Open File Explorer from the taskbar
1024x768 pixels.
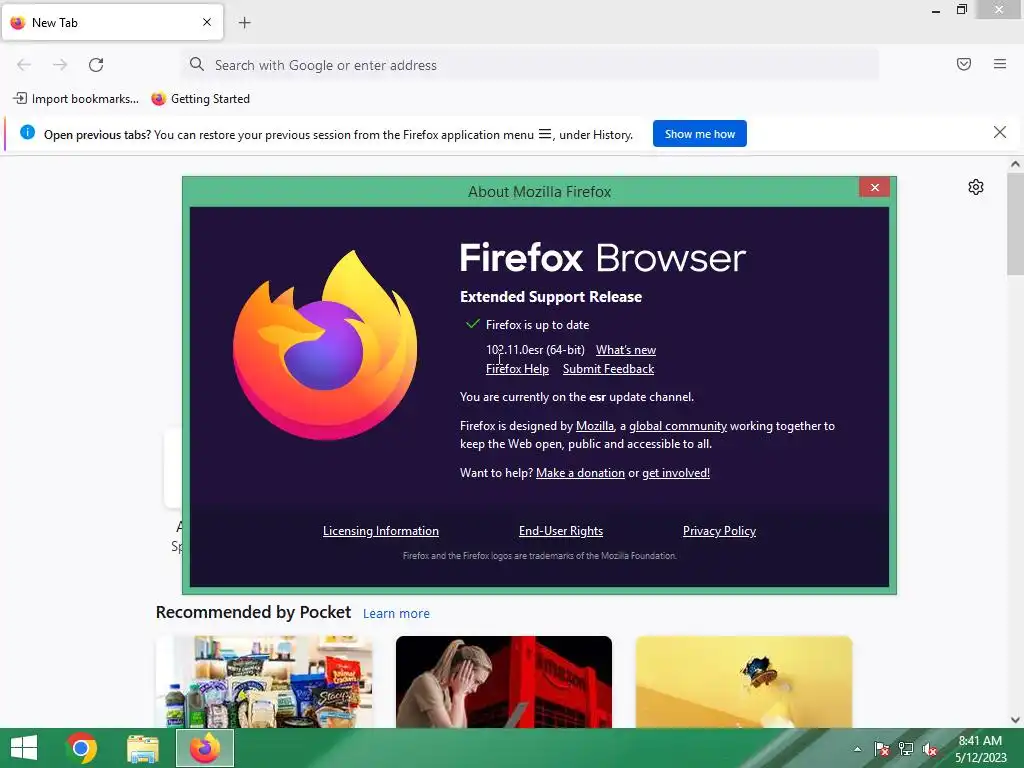[142, 748]
